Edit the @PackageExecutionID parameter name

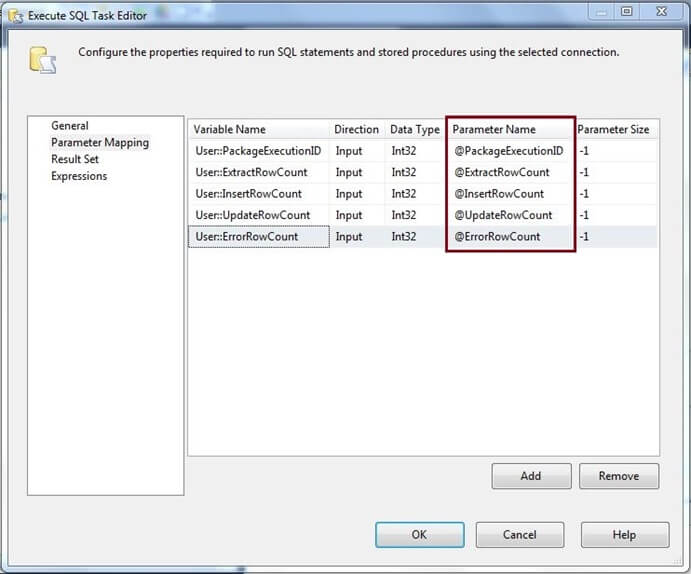(x=511, y=151)
